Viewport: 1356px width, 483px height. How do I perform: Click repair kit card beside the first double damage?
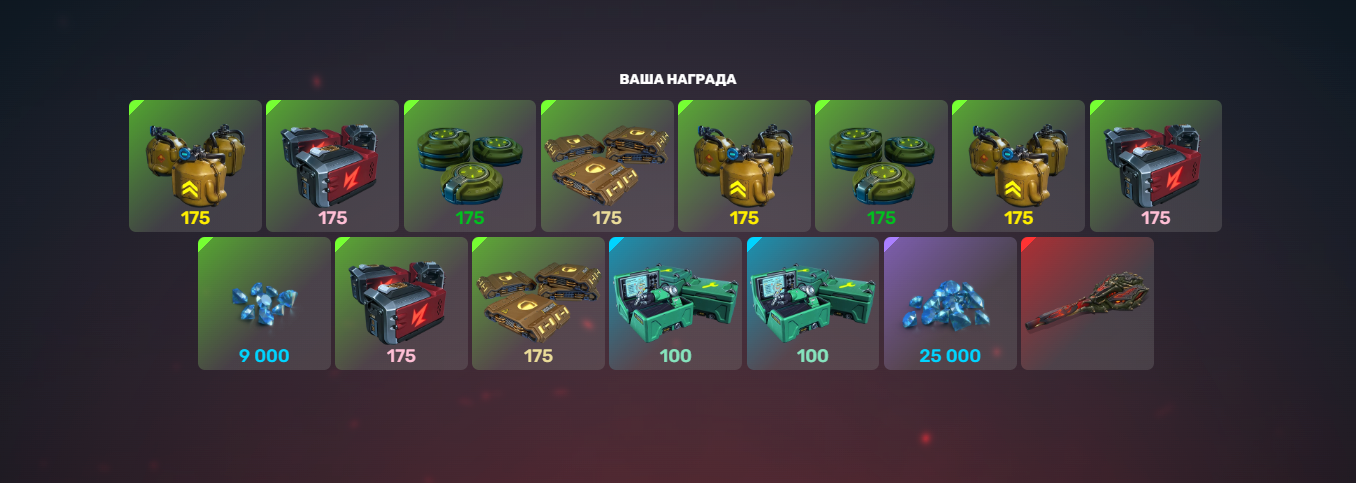[x=332, y=166]
